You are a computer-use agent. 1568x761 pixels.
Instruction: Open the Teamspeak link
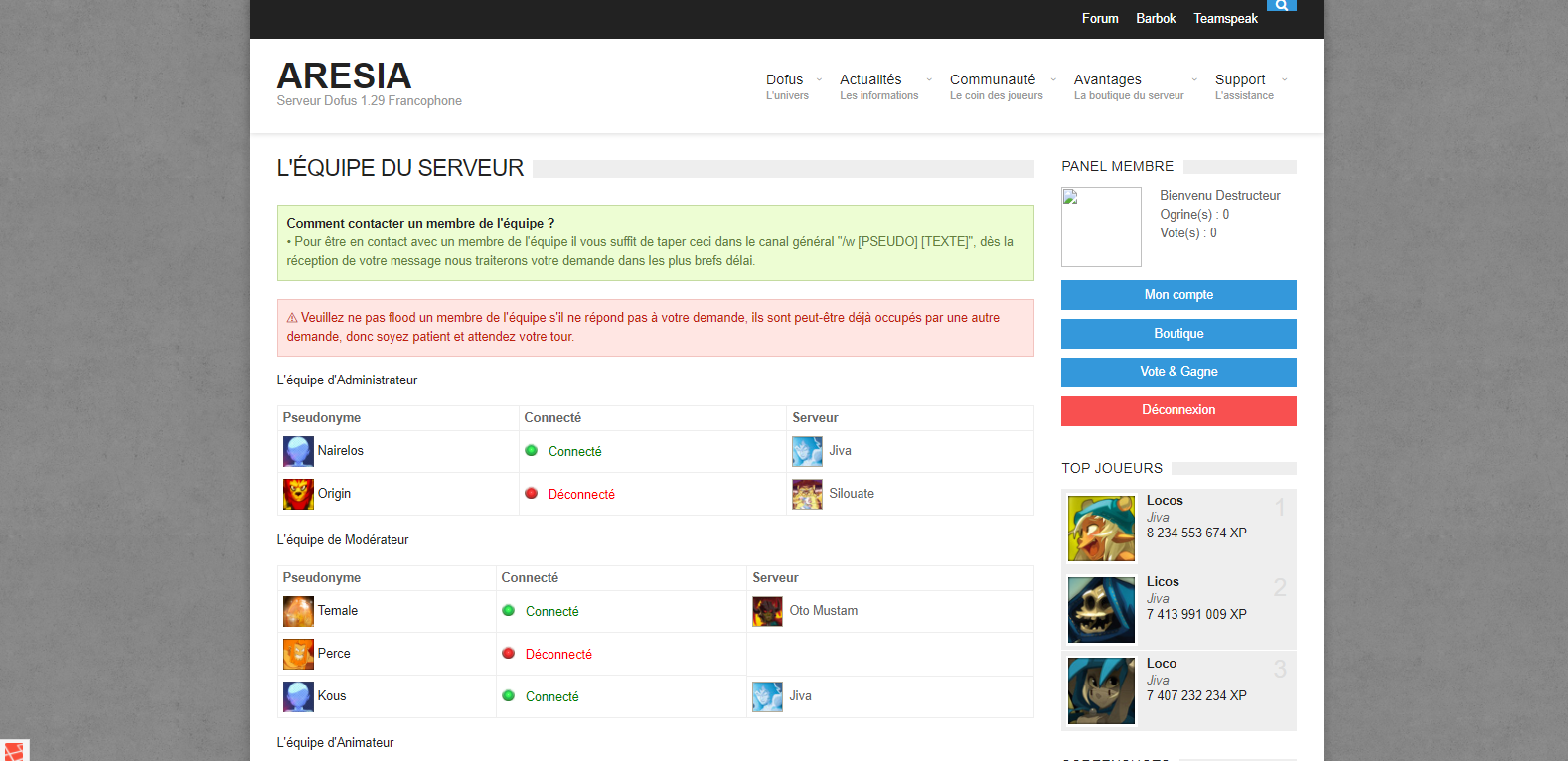pyautogui.click(x=1225, y=19)
